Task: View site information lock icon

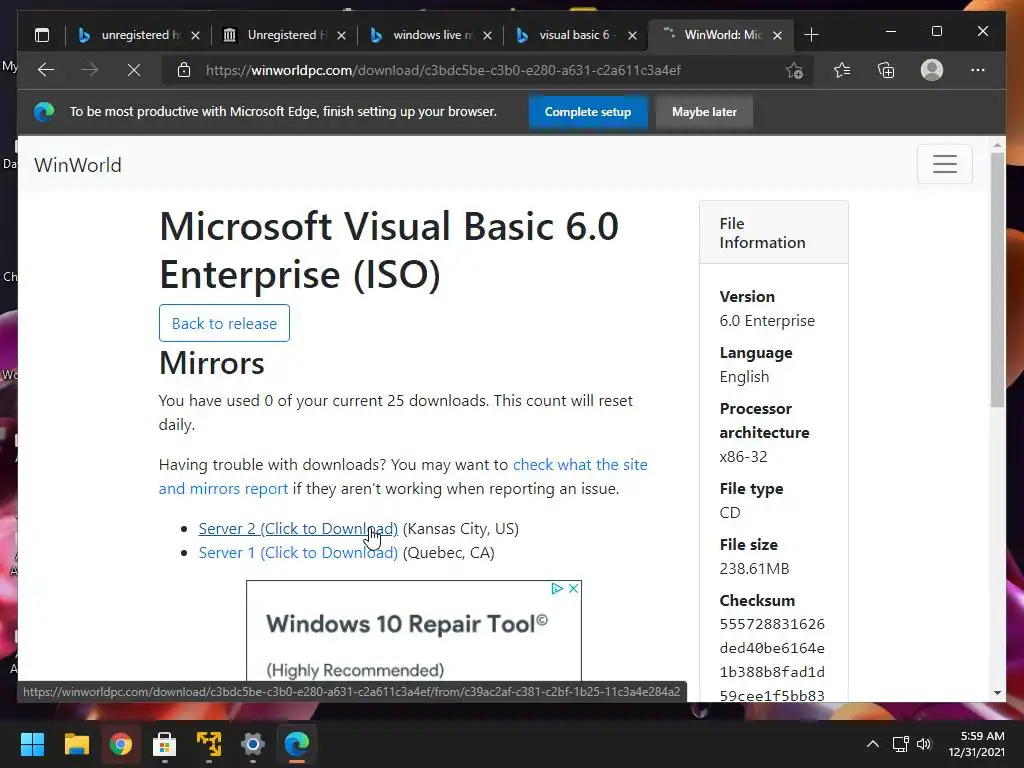Action: point(184,70)
